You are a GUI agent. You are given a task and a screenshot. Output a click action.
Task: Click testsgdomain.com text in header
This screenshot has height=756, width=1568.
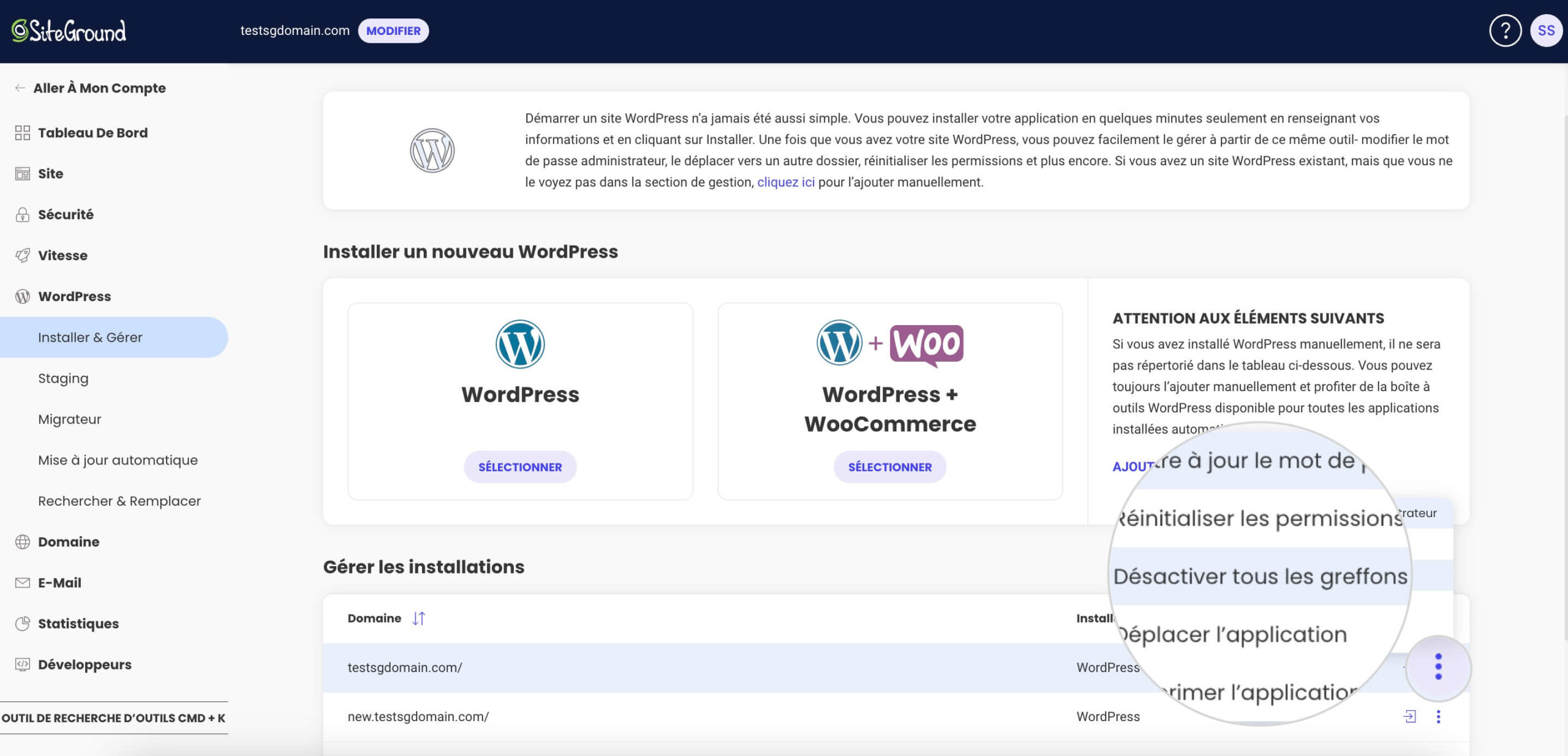(295, 31)
